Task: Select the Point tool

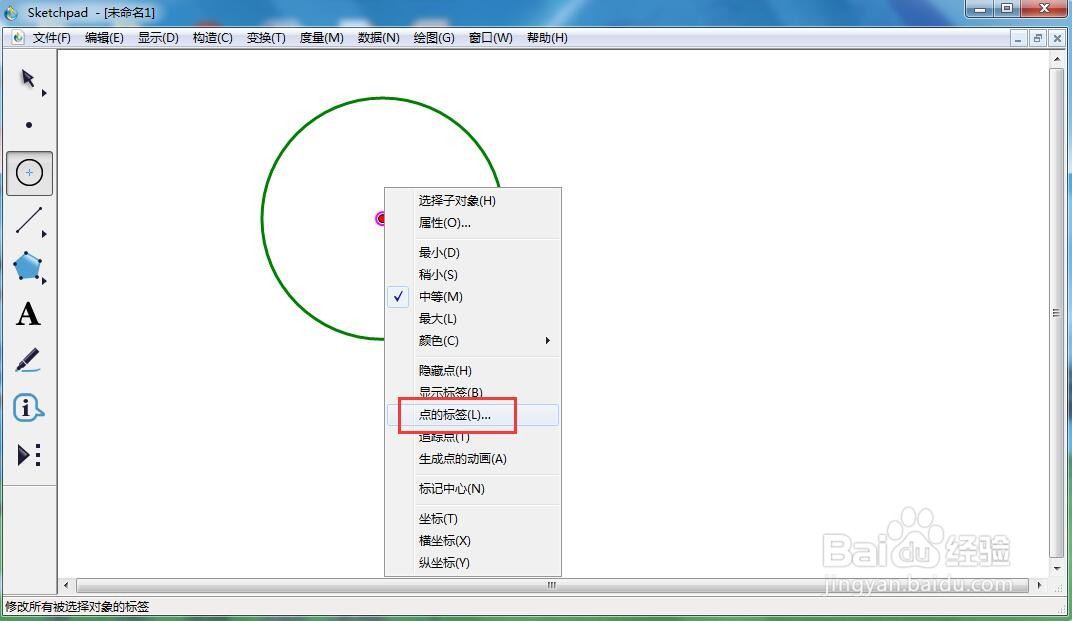Action: click(x=29, y=125)
